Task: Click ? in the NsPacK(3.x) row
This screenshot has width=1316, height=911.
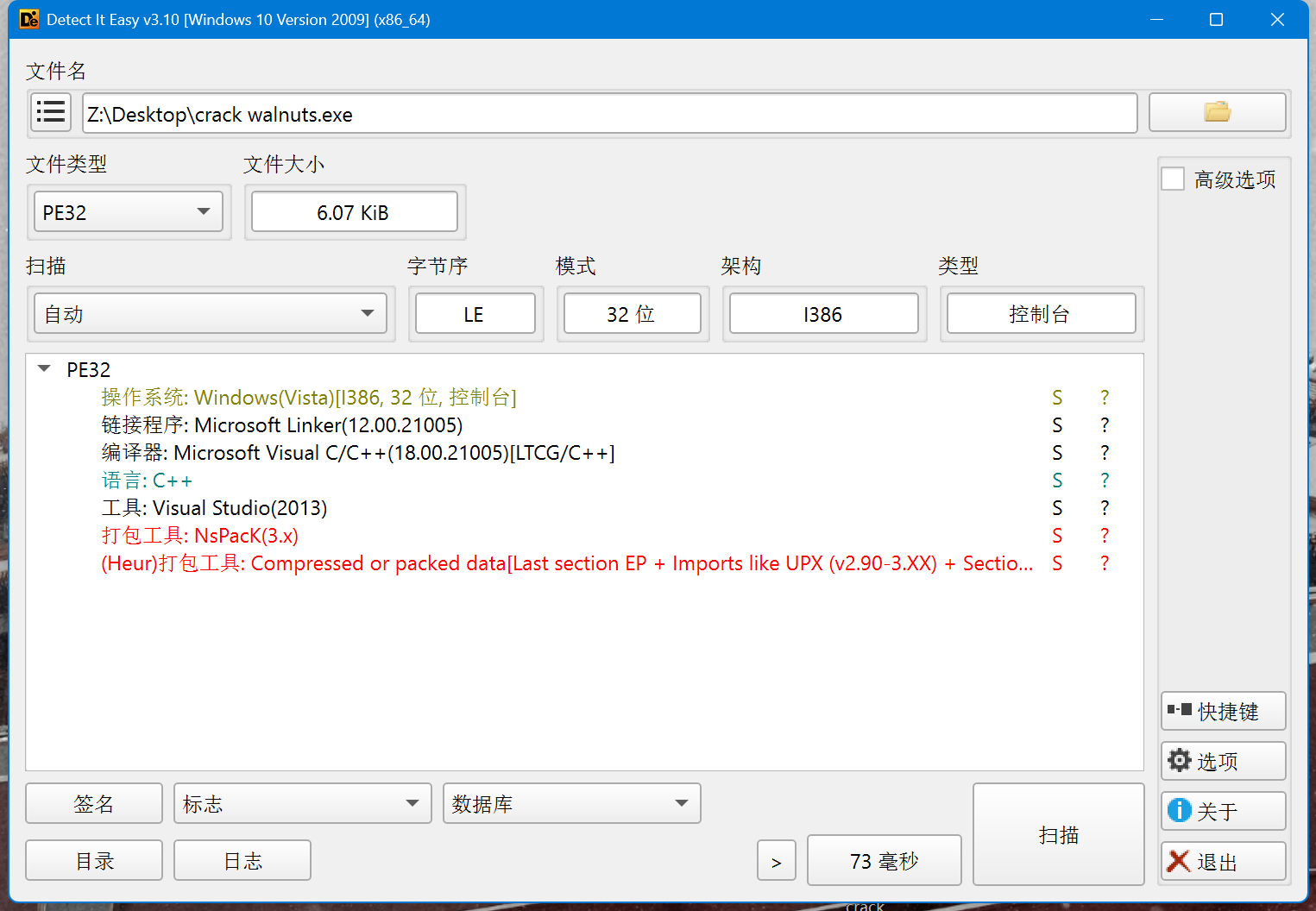Action: click(1105, 536)
